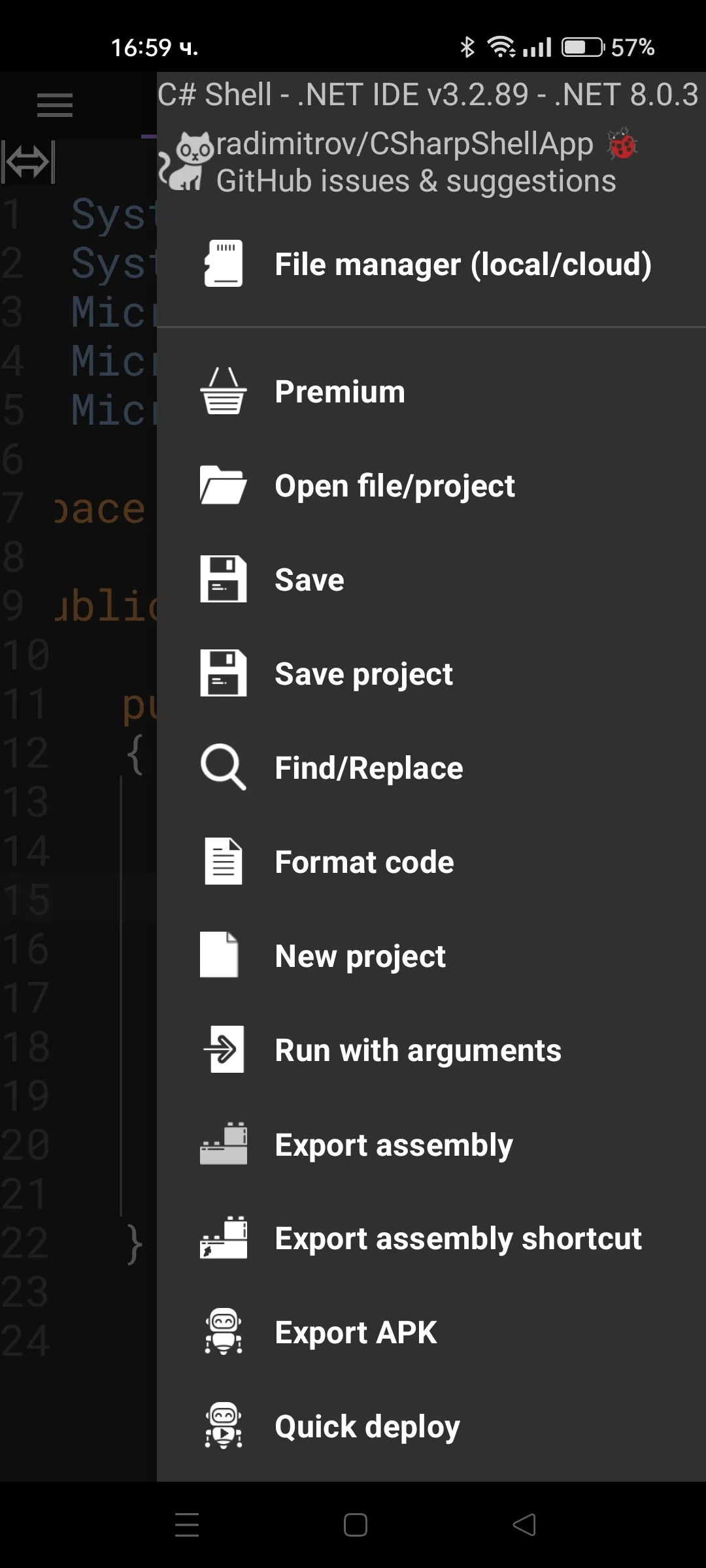This screenshot has width=706, height=1568.
Task: Start Quick deploy via the robot play icon
Action: [x=223, y=1426]
